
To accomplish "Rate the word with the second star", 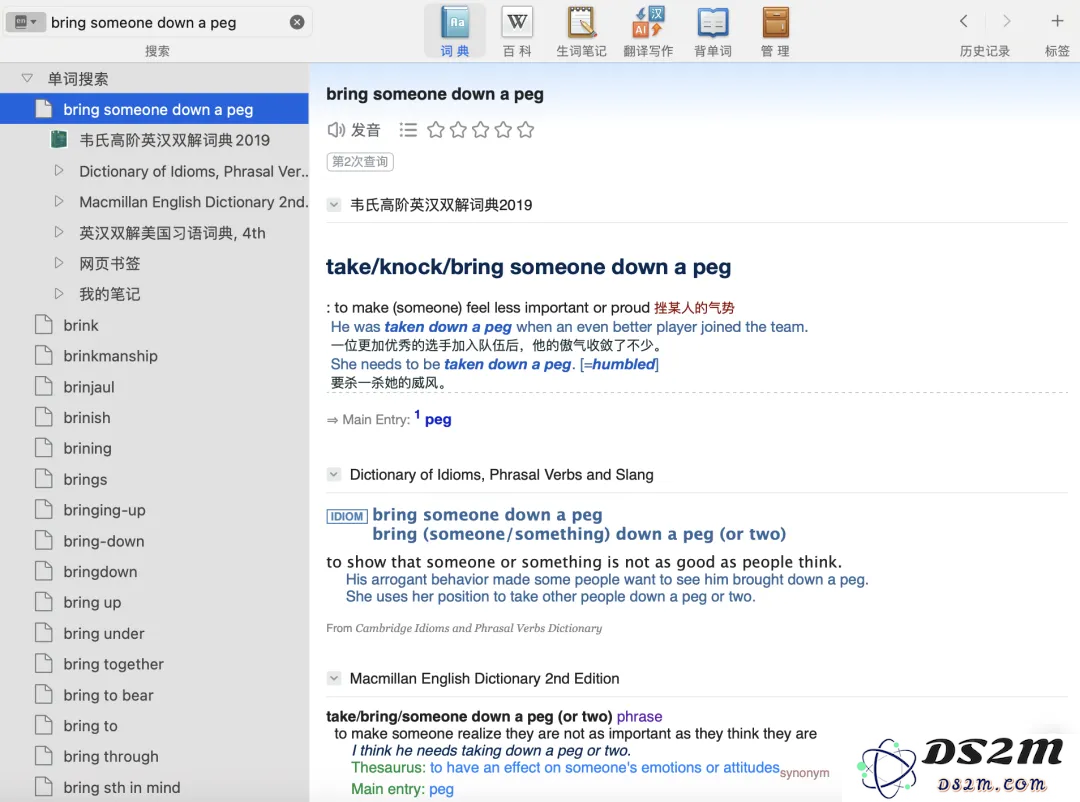I will (x=458, y=130).
